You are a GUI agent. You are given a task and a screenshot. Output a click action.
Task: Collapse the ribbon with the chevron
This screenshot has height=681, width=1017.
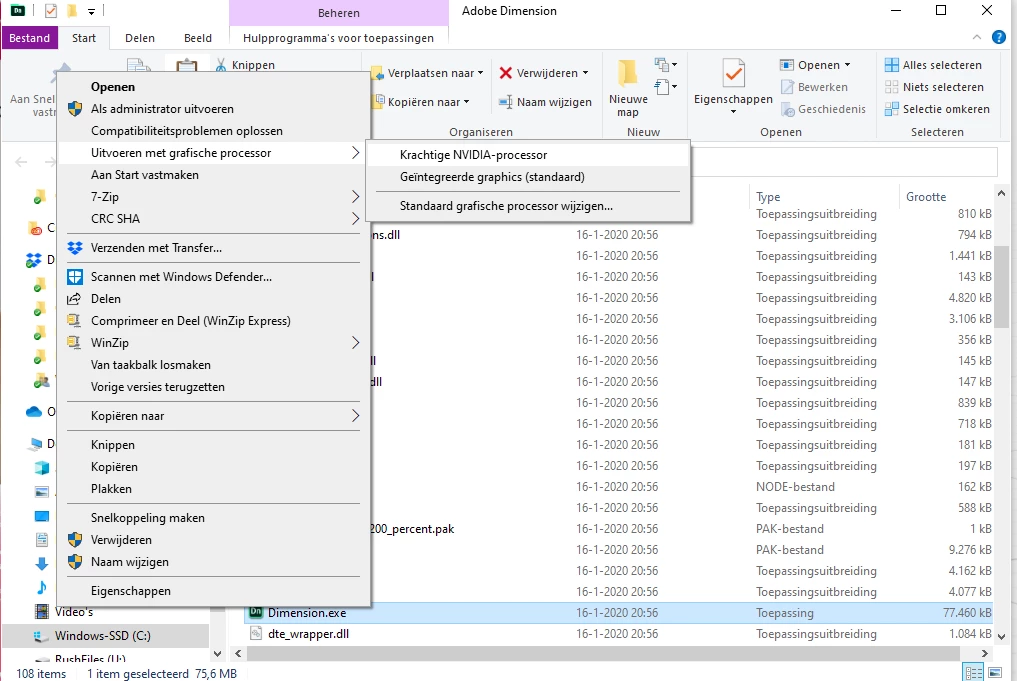(976, 37)
